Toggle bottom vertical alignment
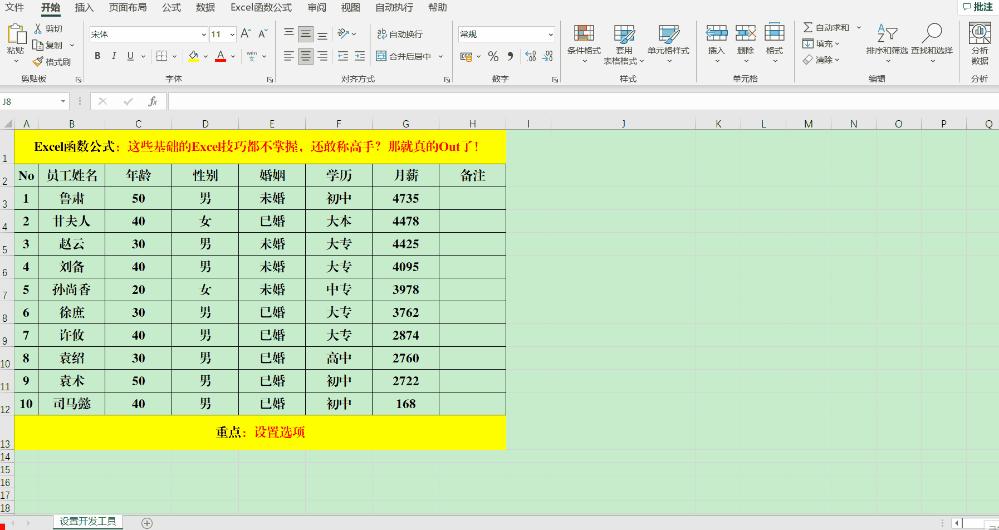 (x=323, y=34)
